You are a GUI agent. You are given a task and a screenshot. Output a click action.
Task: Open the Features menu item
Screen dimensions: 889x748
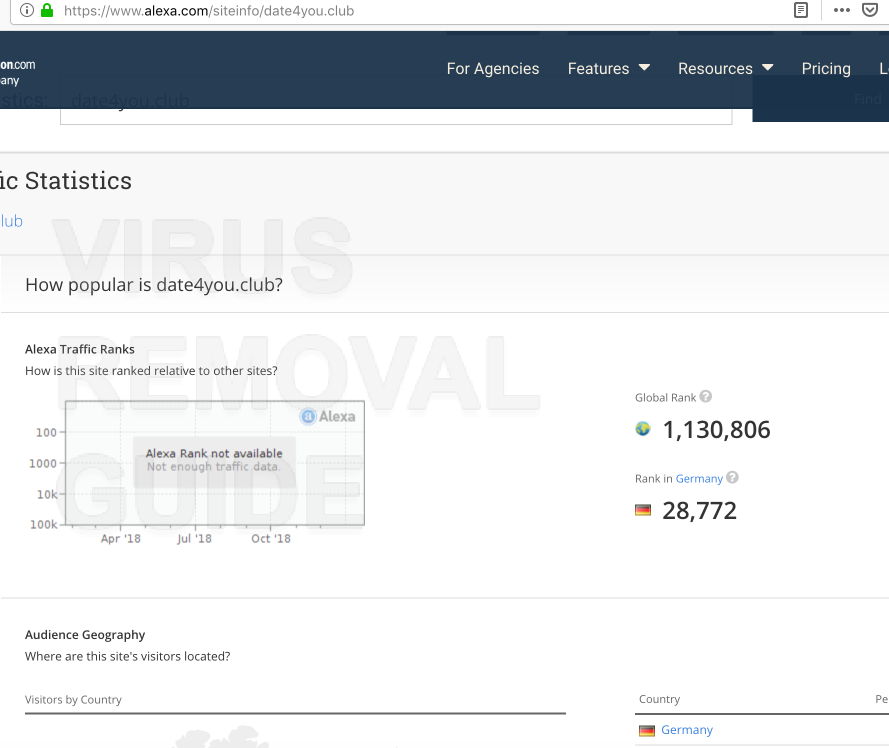(598, 69)
